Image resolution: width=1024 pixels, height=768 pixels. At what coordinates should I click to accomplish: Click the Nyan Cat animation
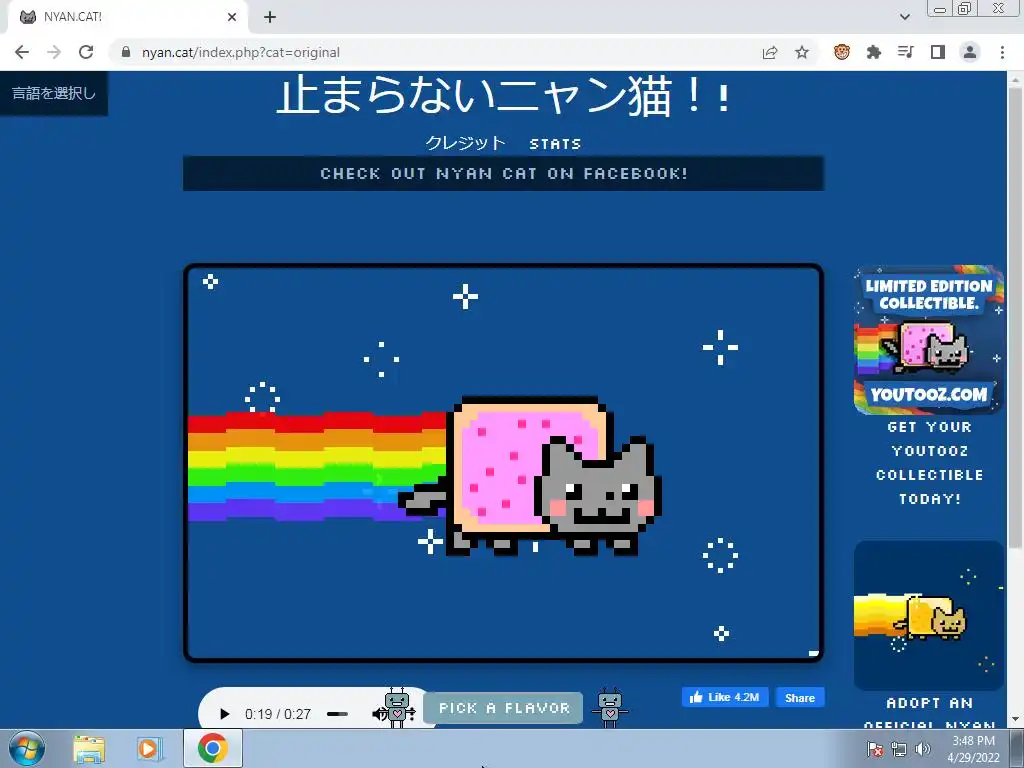coord(504,463)
